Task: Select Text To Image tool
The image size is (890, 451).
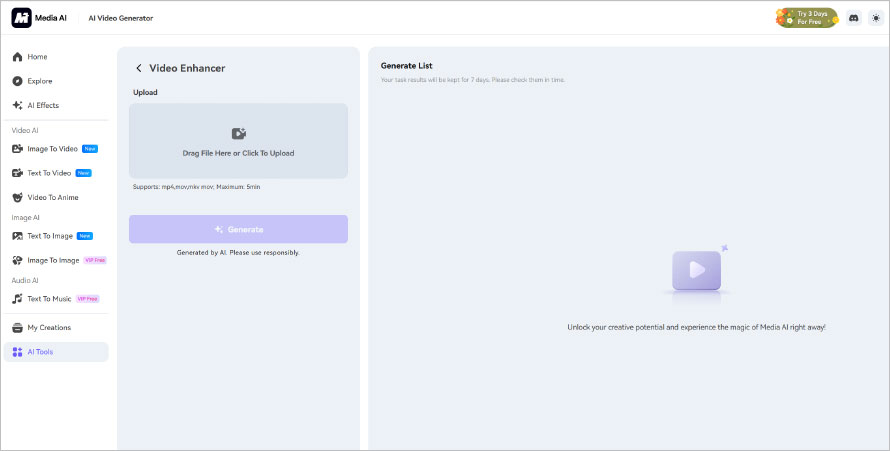Action: click(x=50, y=236)
